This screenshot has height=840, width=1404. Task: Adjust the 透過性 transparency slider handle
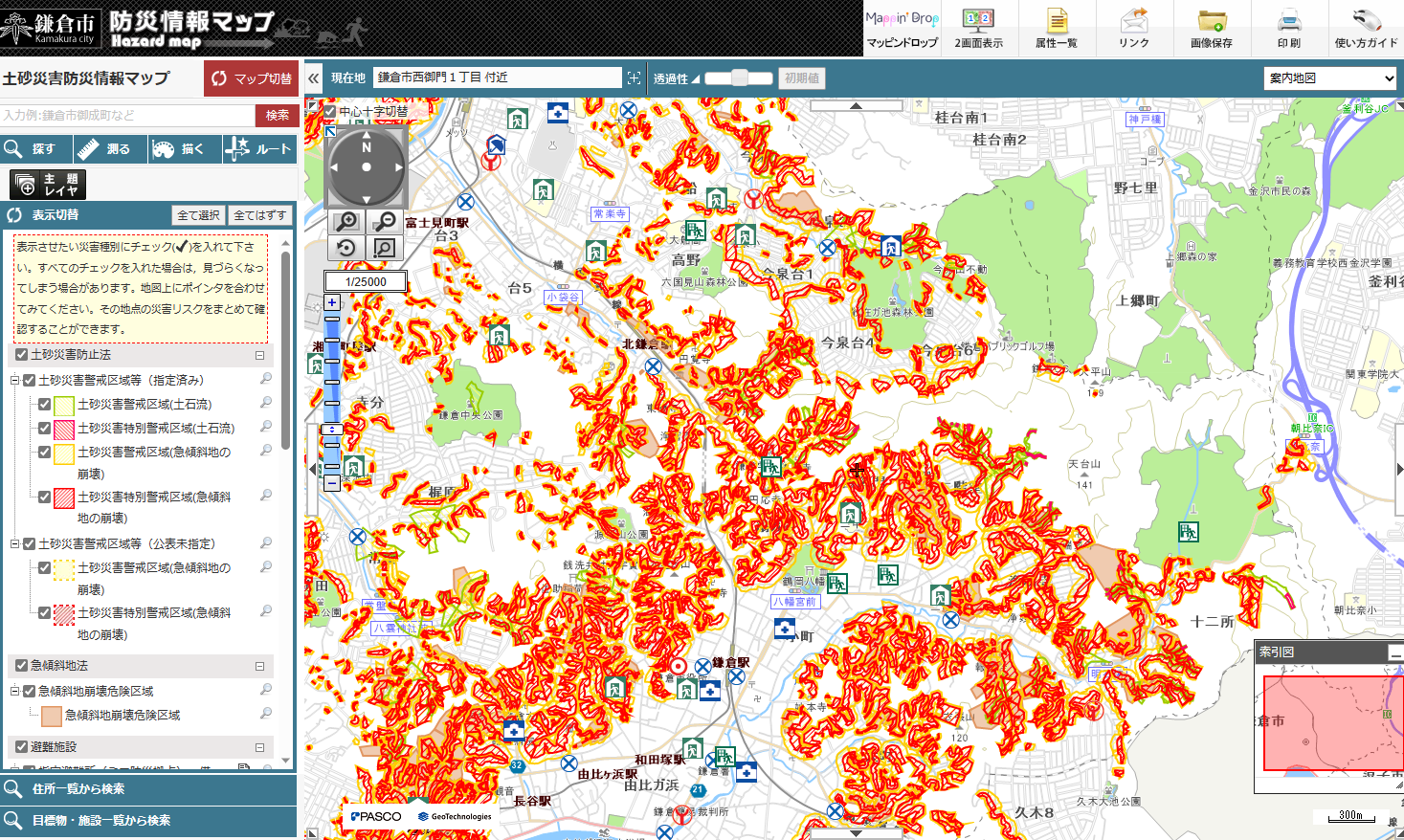point(740,78)
